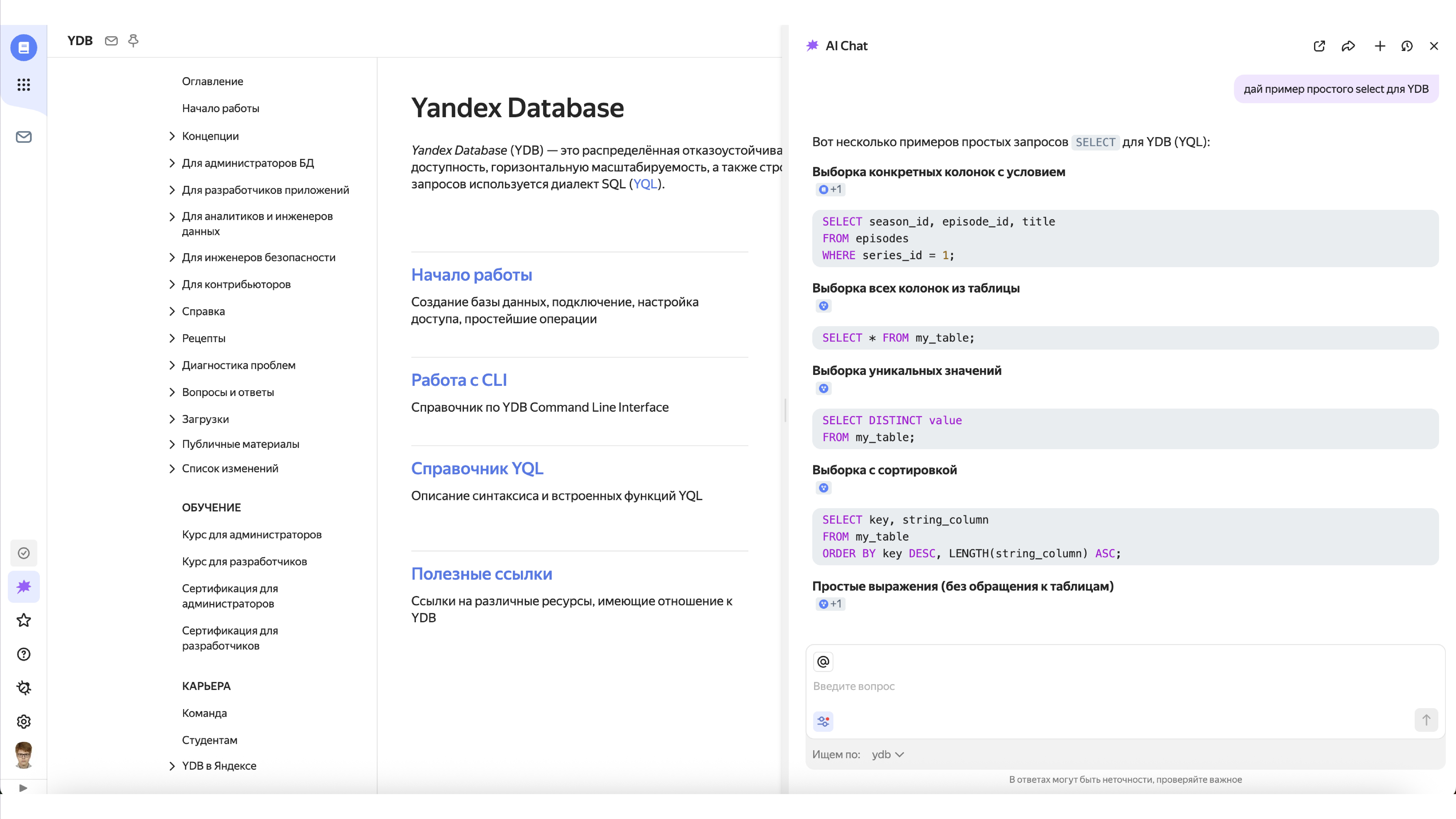
Task: Expand the 'Справка' section chevron
Action: [172, 311]
